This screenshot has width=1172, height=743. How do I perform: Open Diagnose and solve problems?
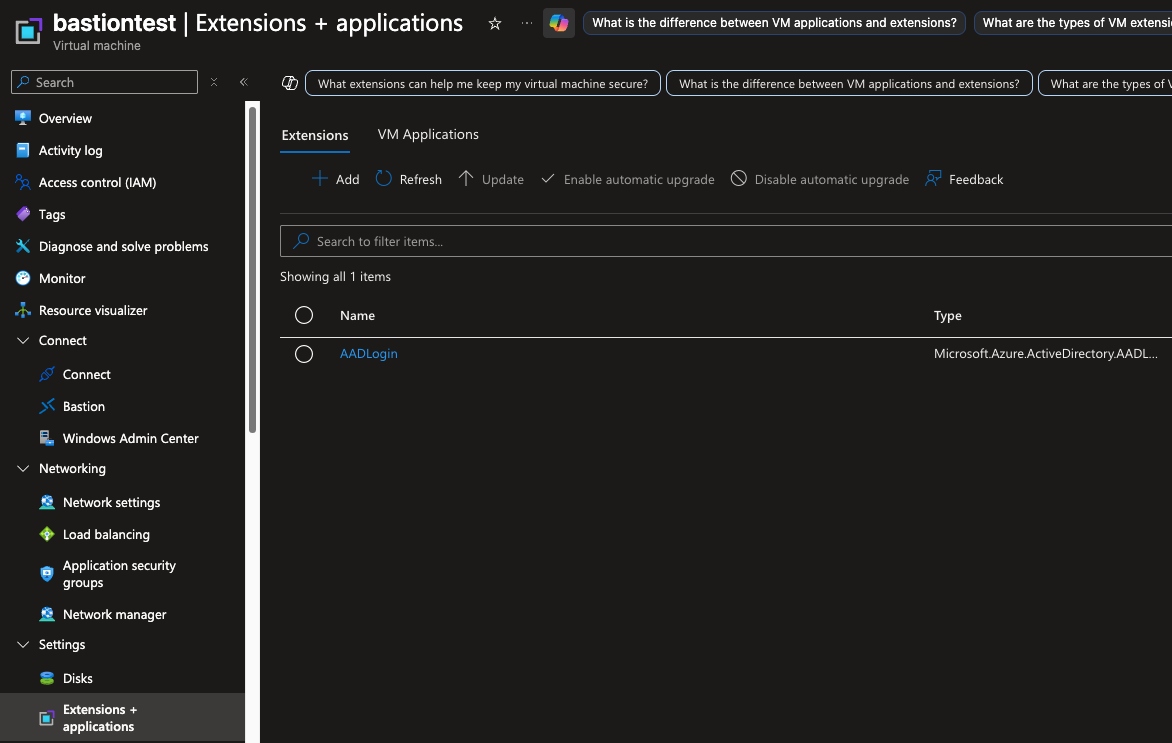pos(123,246)
